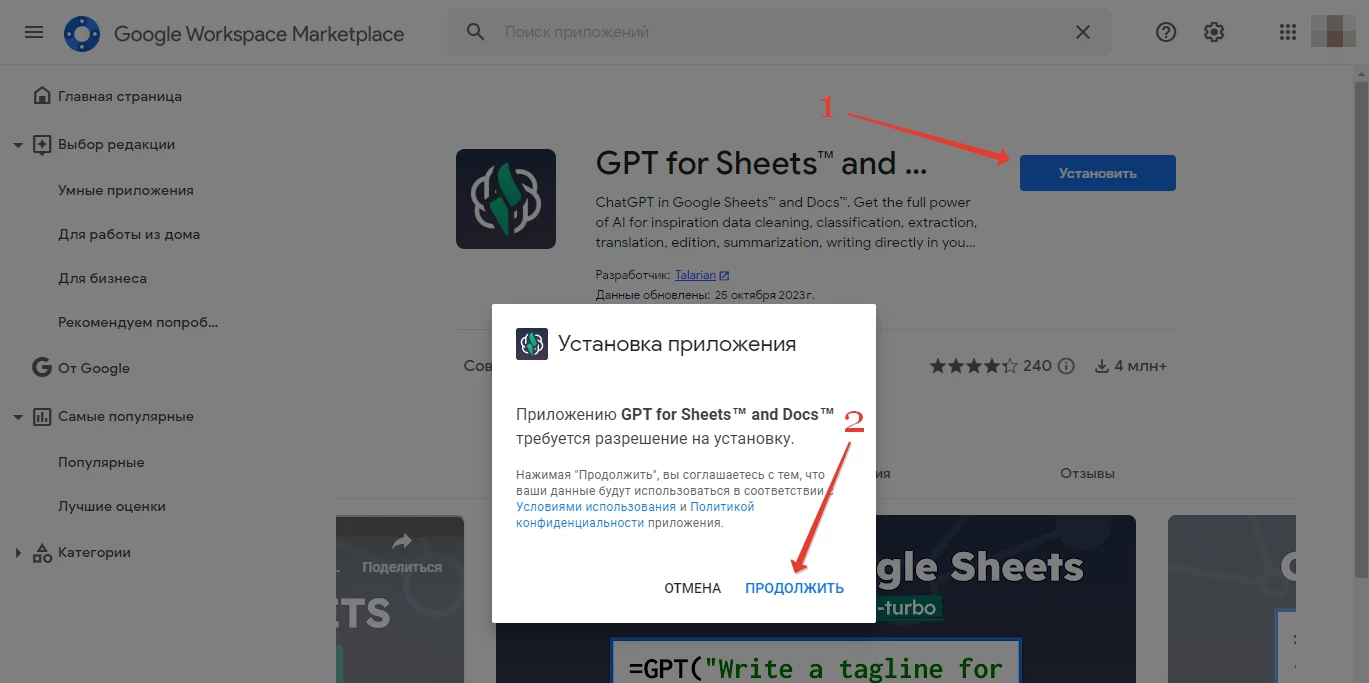Click the Самые популярные chart icon
1369x683 pixels.
click(x=42, y=416)
